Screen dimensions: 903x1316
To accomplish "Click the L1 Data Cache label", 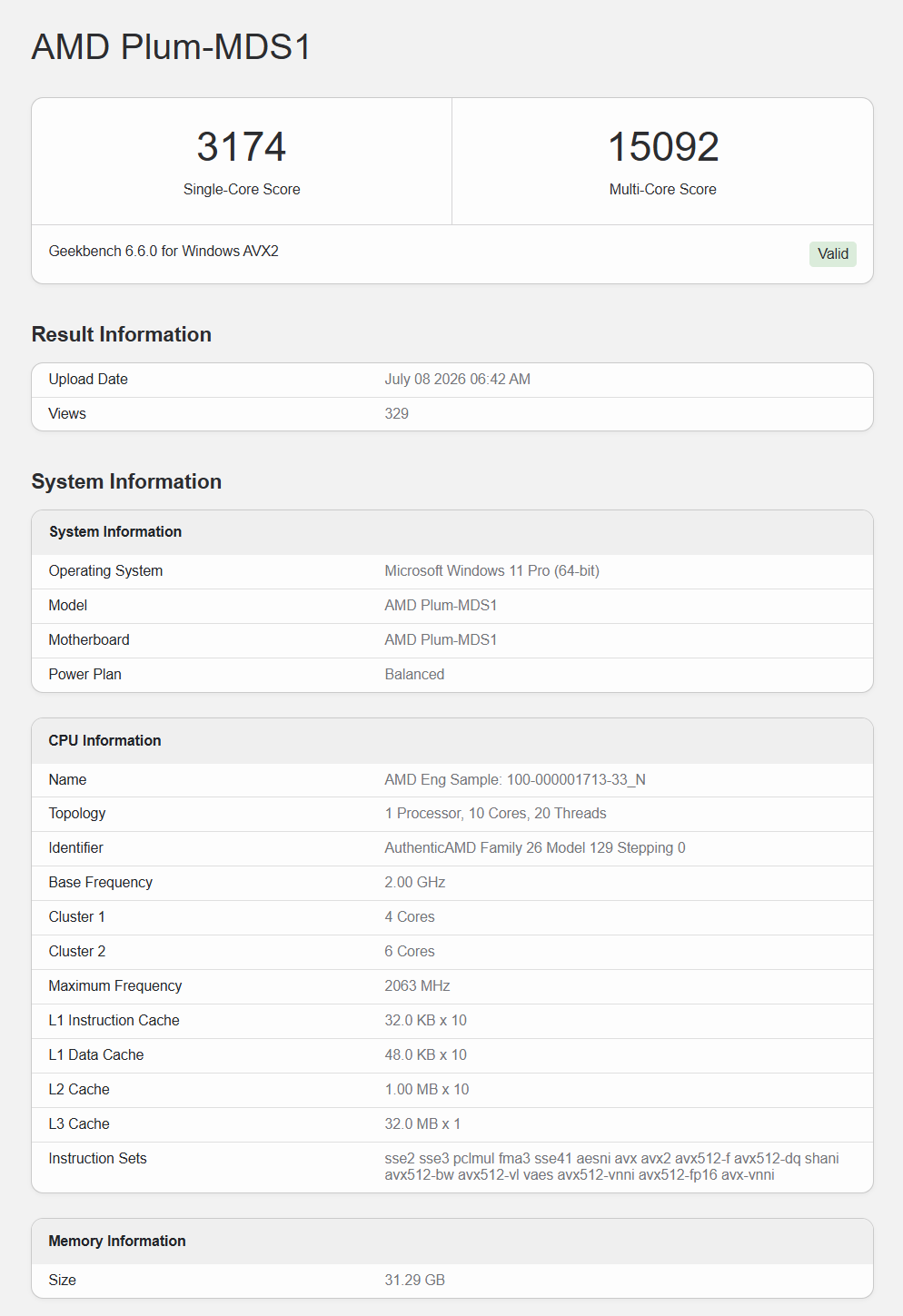I will (x=96, y=1054).
